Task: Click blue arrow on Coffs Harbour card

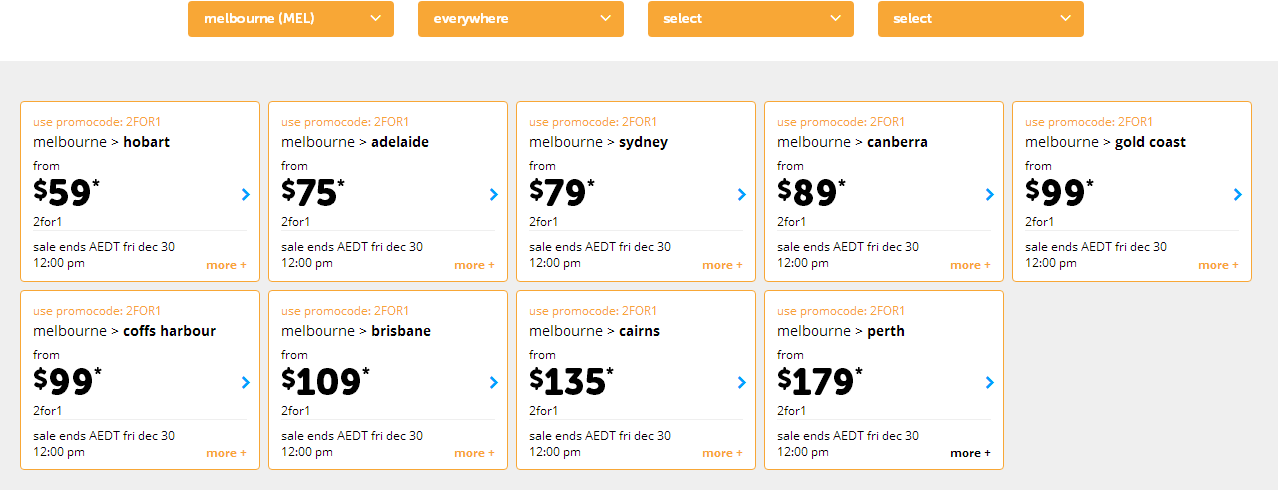Action: tap(246, 382)
